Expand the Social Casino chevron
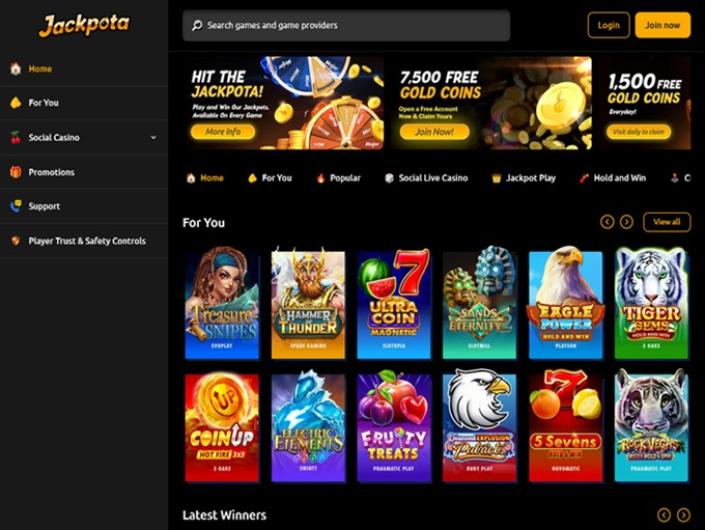The width and height of the screenshot is (705, 530). (153, 137)
